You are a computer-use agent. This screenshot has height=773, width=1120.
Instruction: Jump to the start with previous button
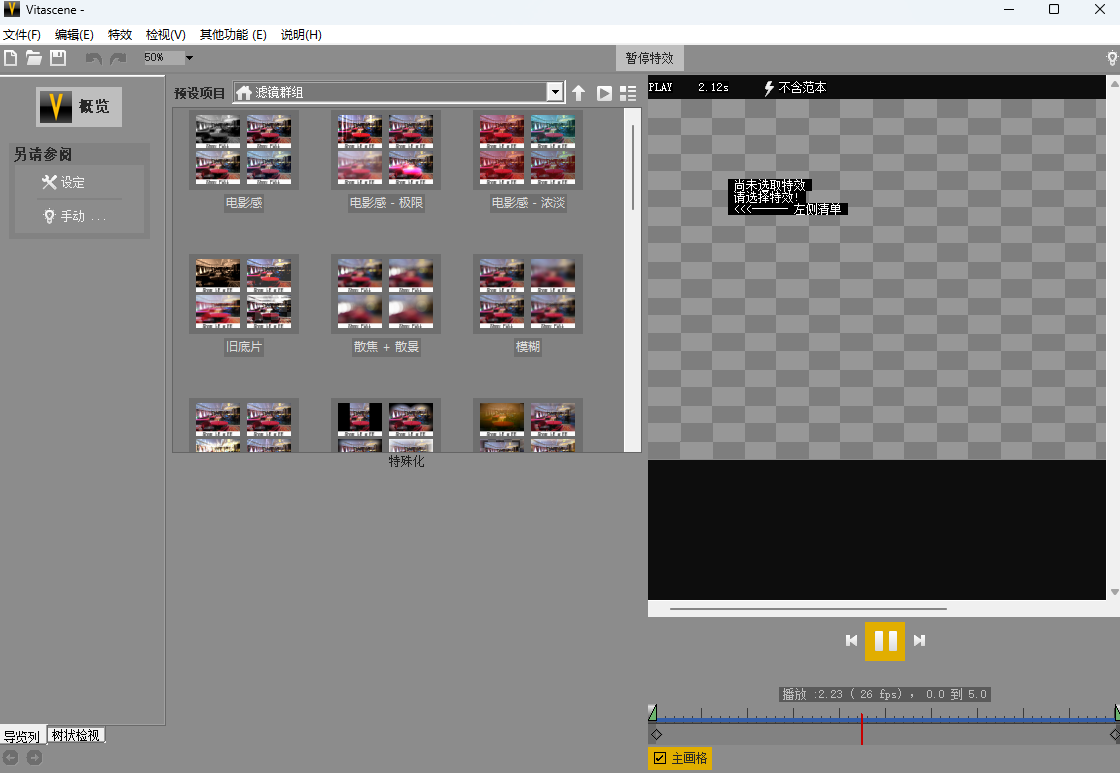851,640
